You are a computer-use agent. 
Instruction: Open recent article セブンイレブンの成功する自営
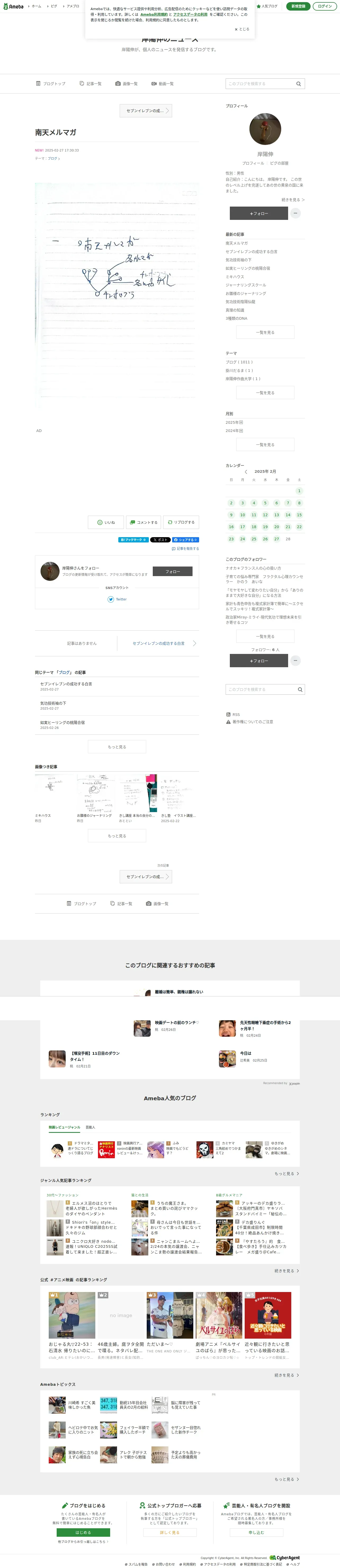click(x=251, y=251)
